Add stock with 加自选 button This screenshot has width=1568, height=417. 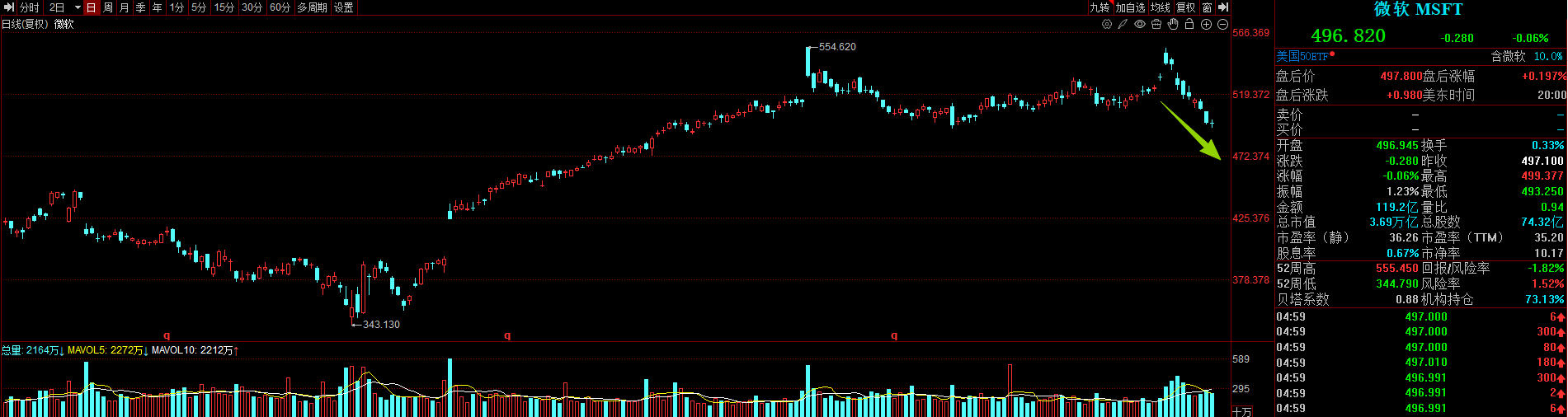pos(1130,7)
